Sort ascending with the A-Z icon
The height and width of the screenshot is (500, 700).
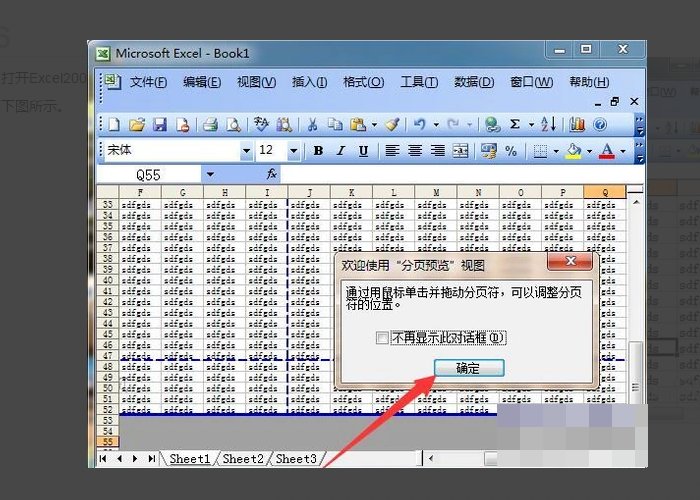click(548, 124)
